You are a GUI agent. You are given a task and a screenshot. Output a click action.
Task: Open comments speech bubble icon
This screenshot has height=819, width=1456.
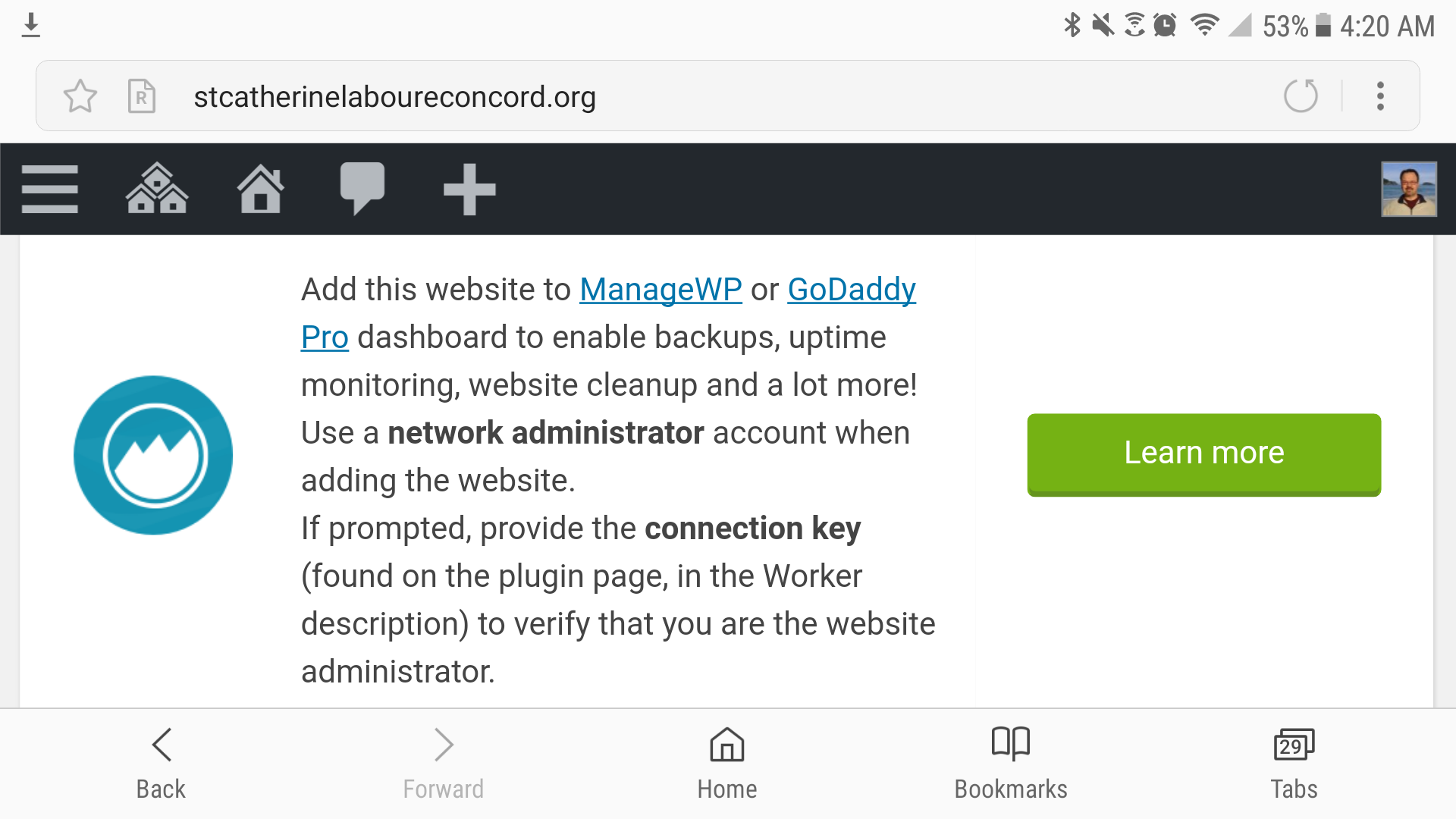(x=362, y=189)
